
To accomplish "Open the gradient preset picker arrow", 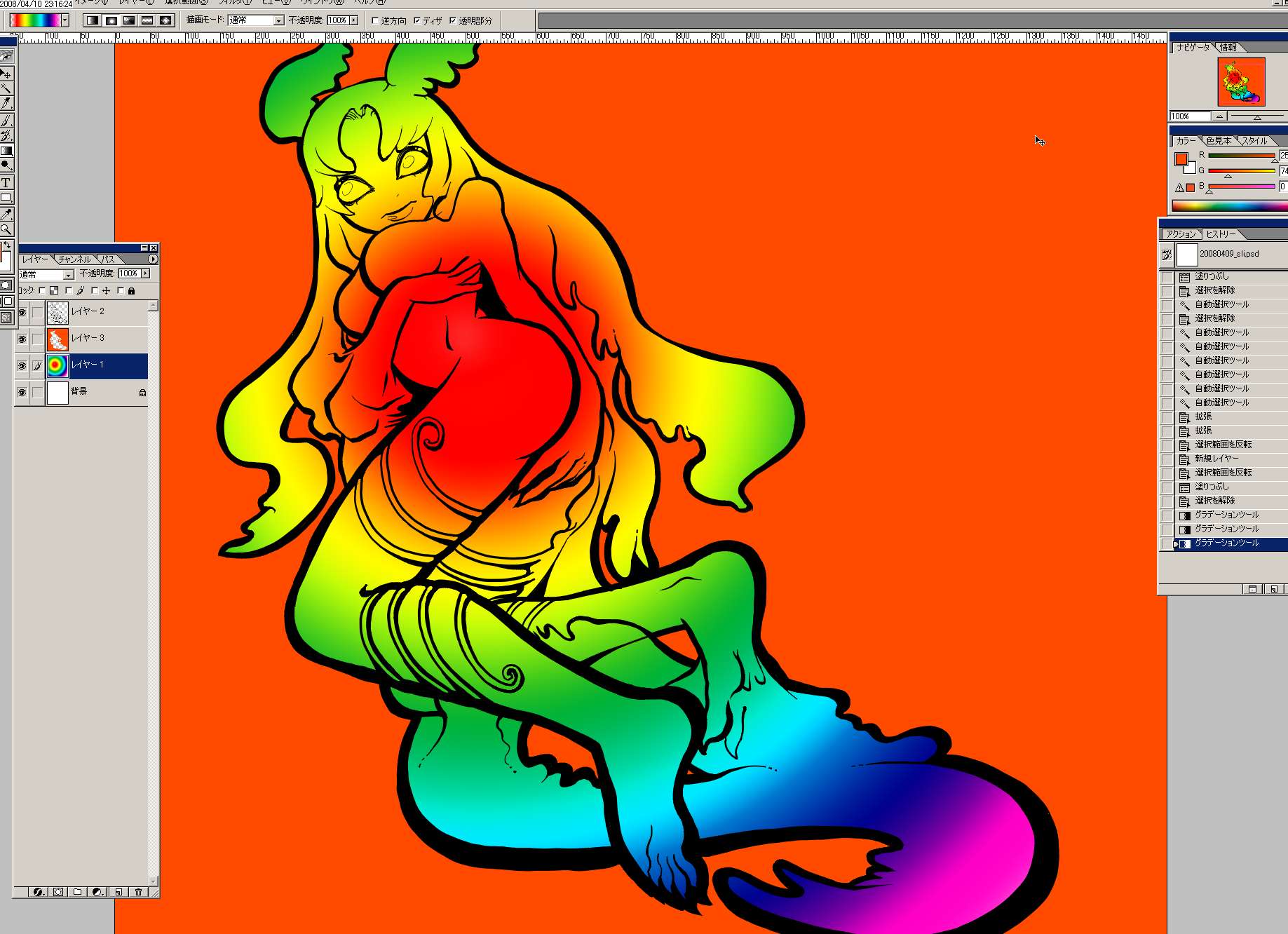I will click(65, 20).
